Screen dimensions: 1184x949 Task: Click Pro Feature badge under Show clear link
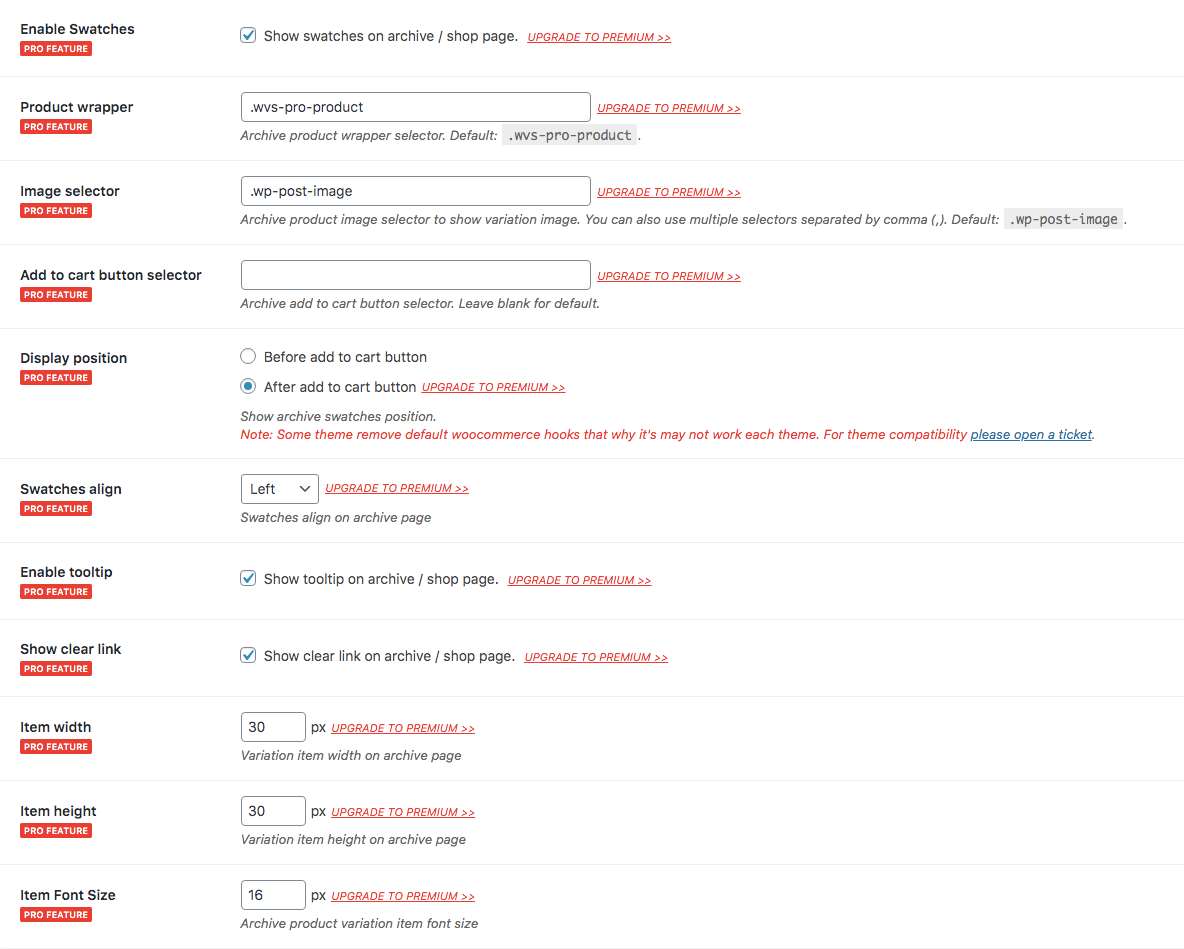56,669
